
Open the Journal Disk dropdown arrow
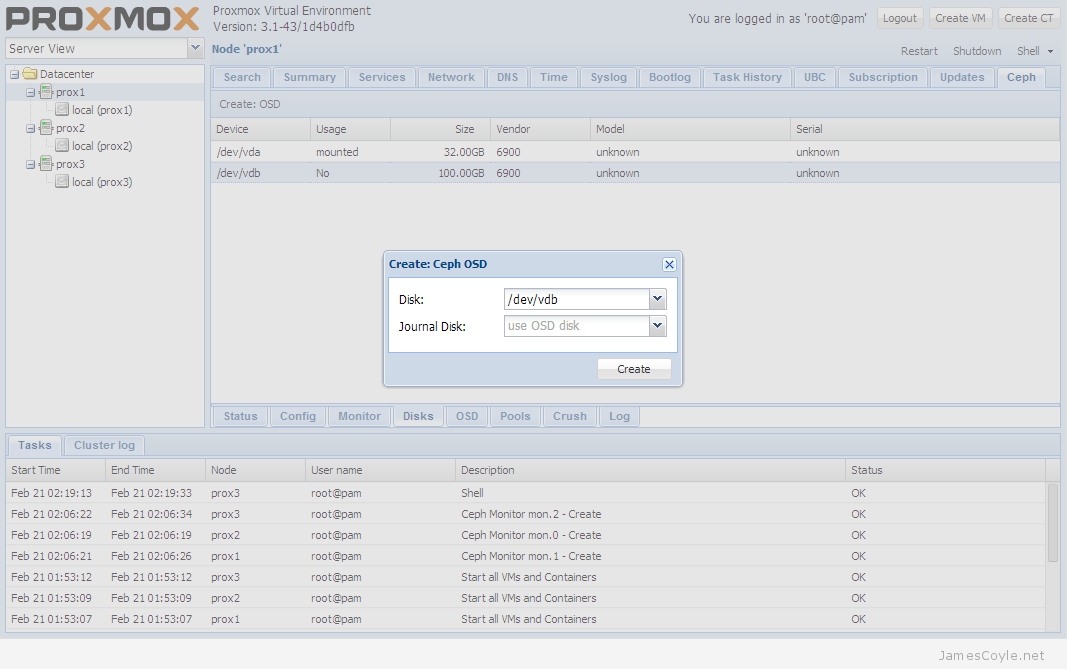pyautogui.click(x=657, y=326)
